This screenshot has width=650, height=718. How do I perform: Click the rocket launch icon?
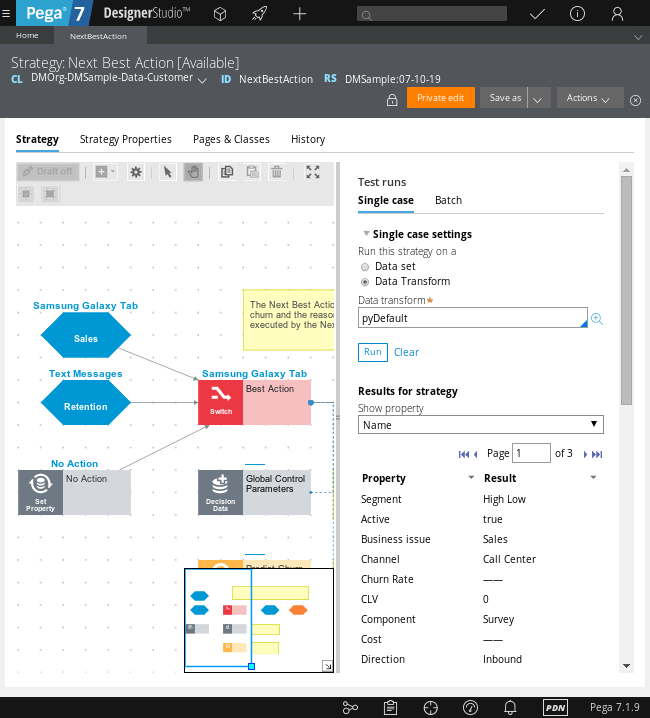(x=259, y=14)
